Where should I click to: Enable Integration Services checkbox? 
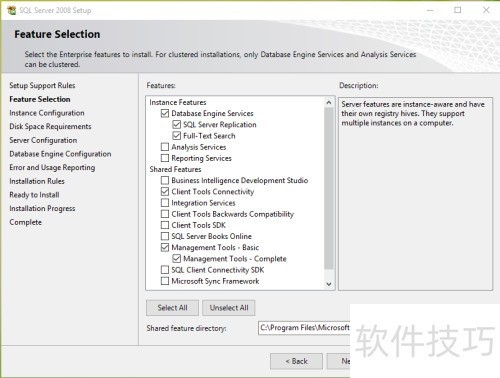[165, 203]
